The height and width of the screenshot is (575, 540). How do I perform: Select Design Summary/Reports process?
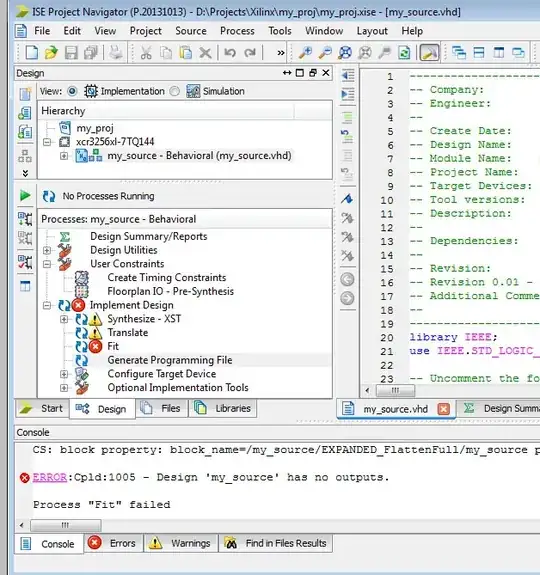pyautogui.click(x=148, y=237)
